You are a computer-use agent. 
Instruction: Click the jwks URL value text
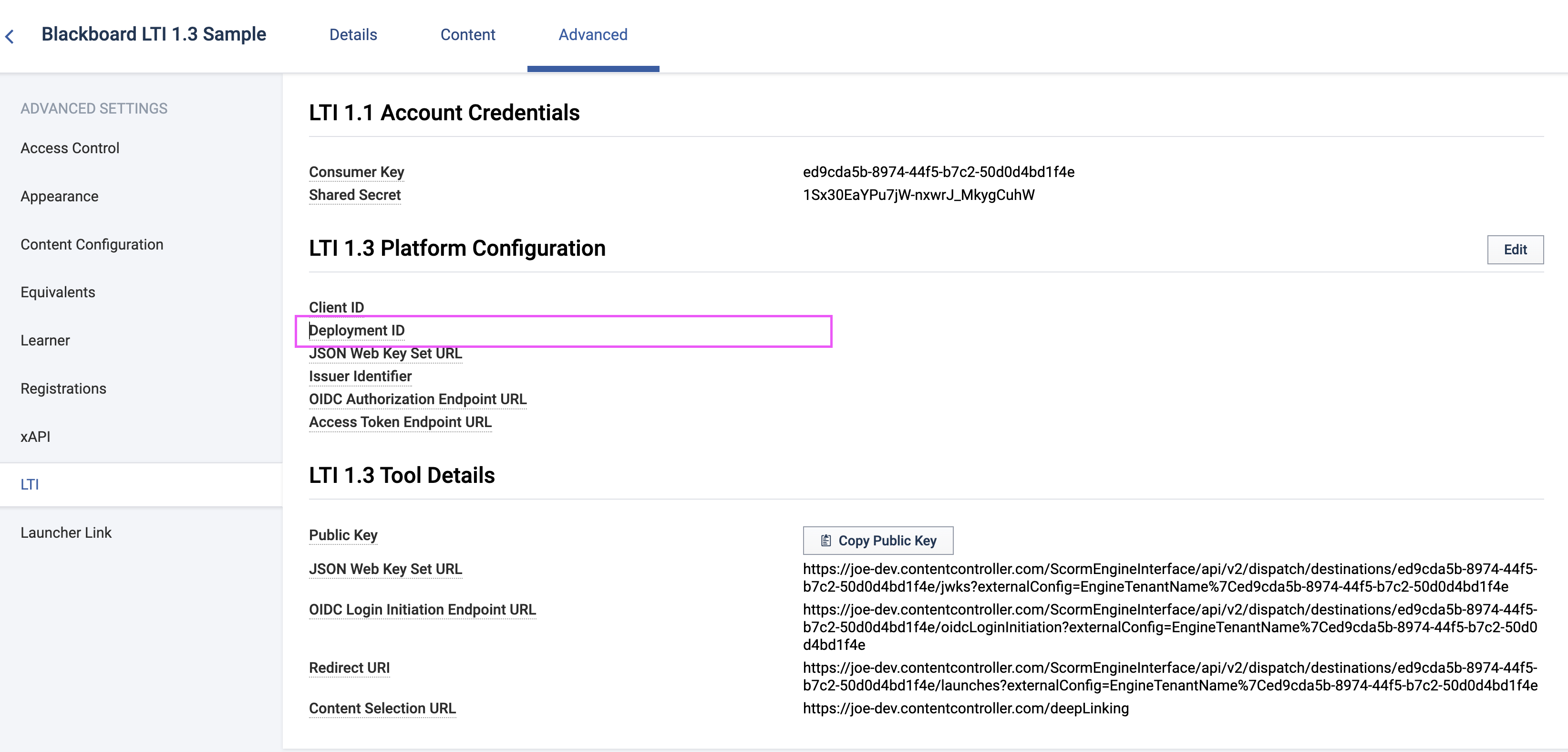(x=1170, y=578)
